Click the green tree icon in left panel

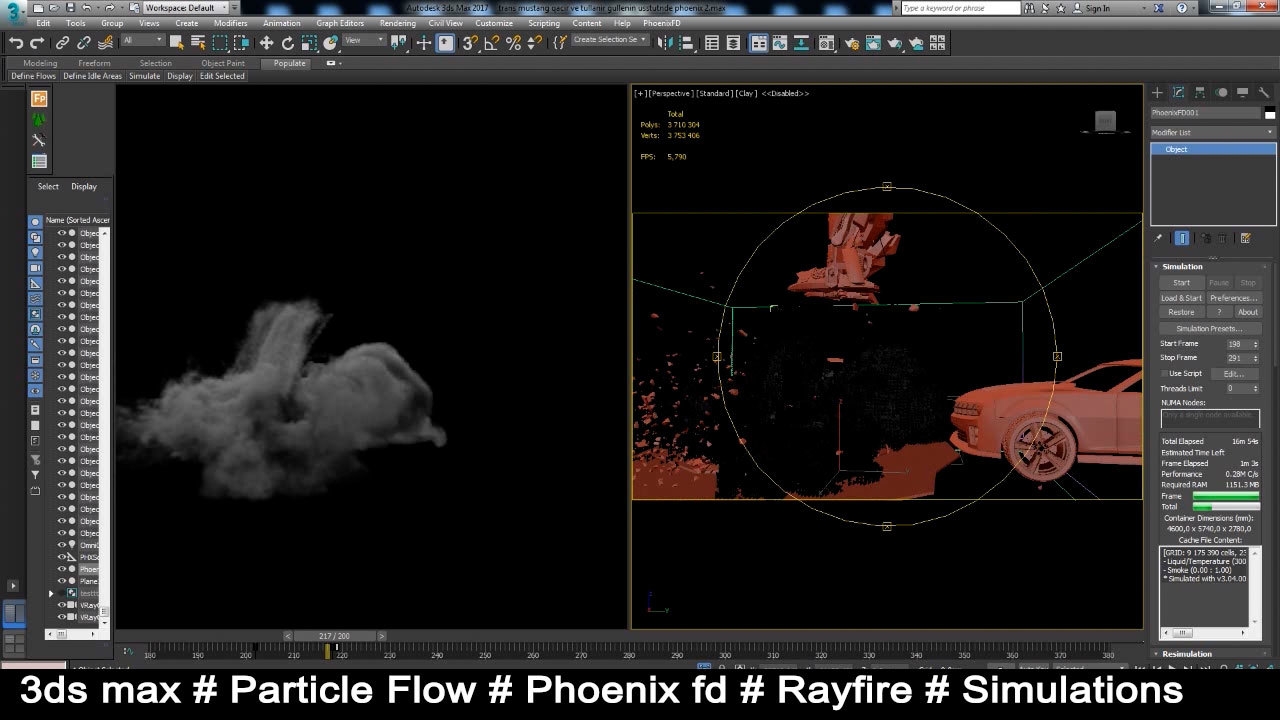[x=39, y=120]
